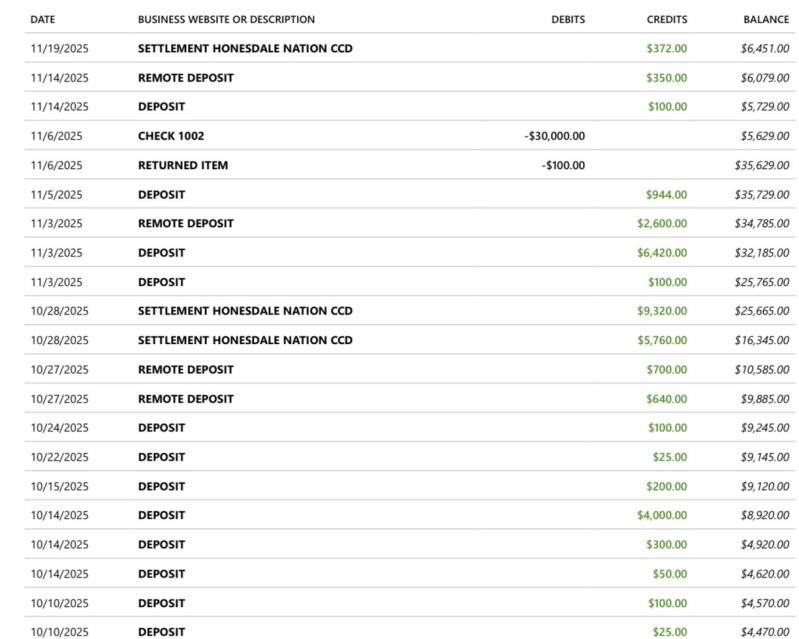Select the $6,451.00 balance value
The height and width of the screenshot is (639, 799).
click(765, 48)
